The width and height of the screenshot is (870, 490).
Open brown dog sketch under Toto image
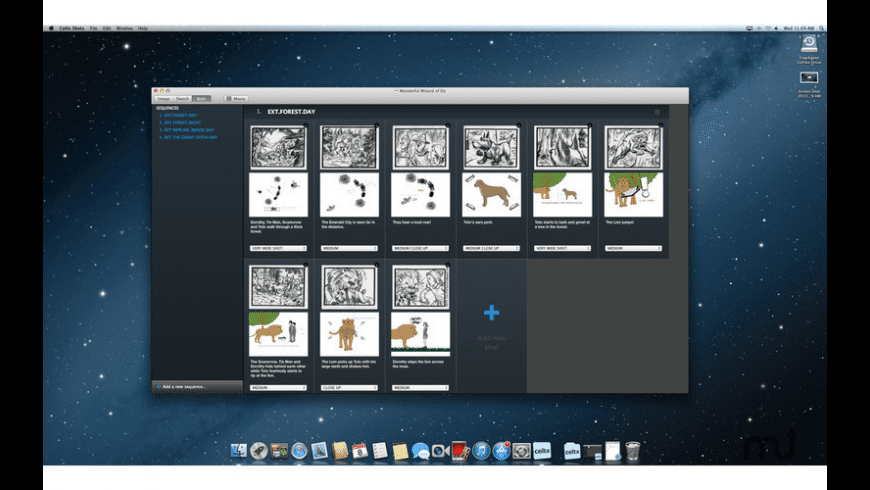491,194
